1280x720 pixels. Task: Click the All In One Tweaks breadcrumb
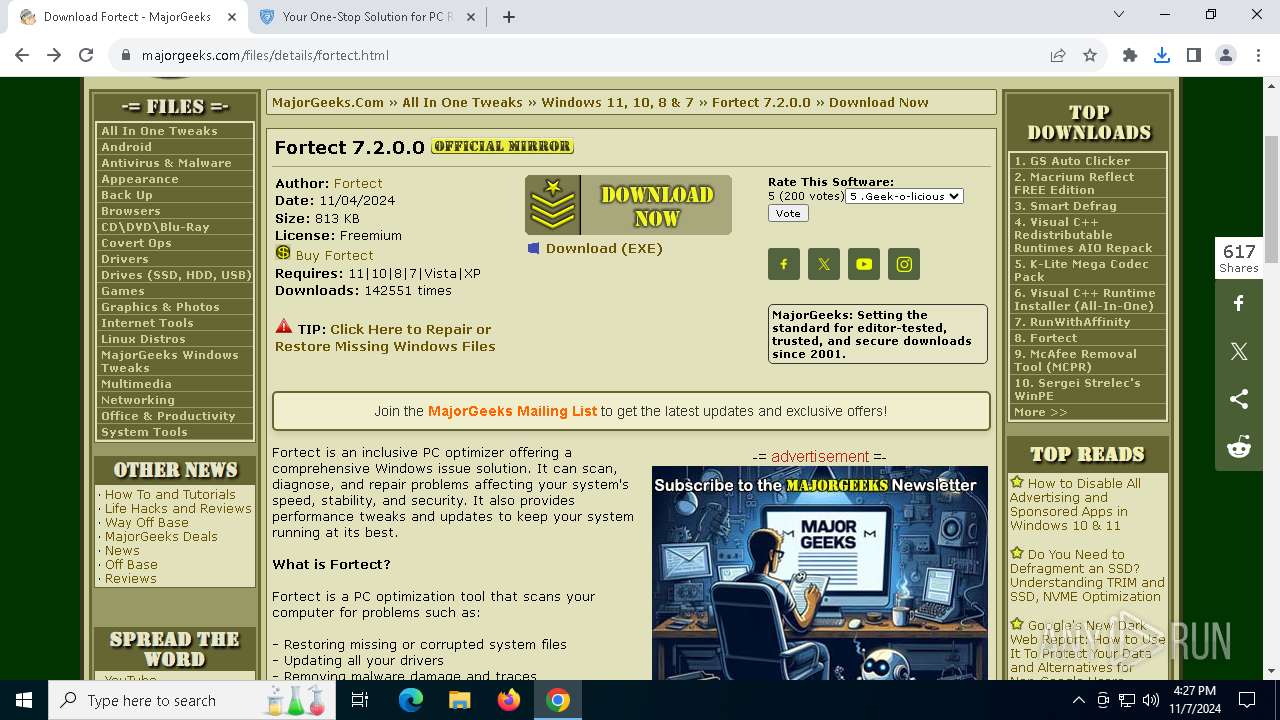point(462,102)
